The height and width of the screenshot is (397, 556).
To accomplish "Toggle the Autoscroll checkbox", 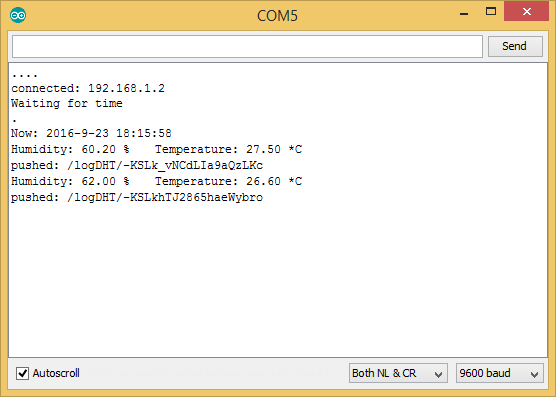I will tap(22, 373).
